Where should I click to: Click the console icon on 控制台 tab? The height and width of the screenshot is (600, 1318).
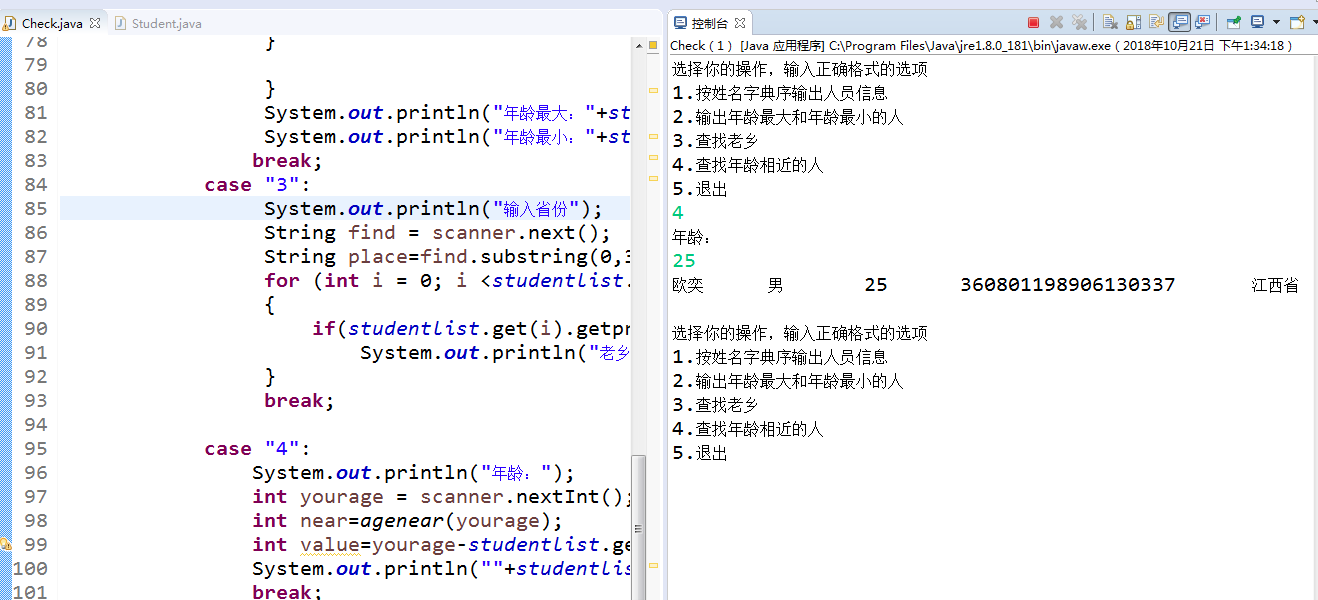(x=680, y=23)
